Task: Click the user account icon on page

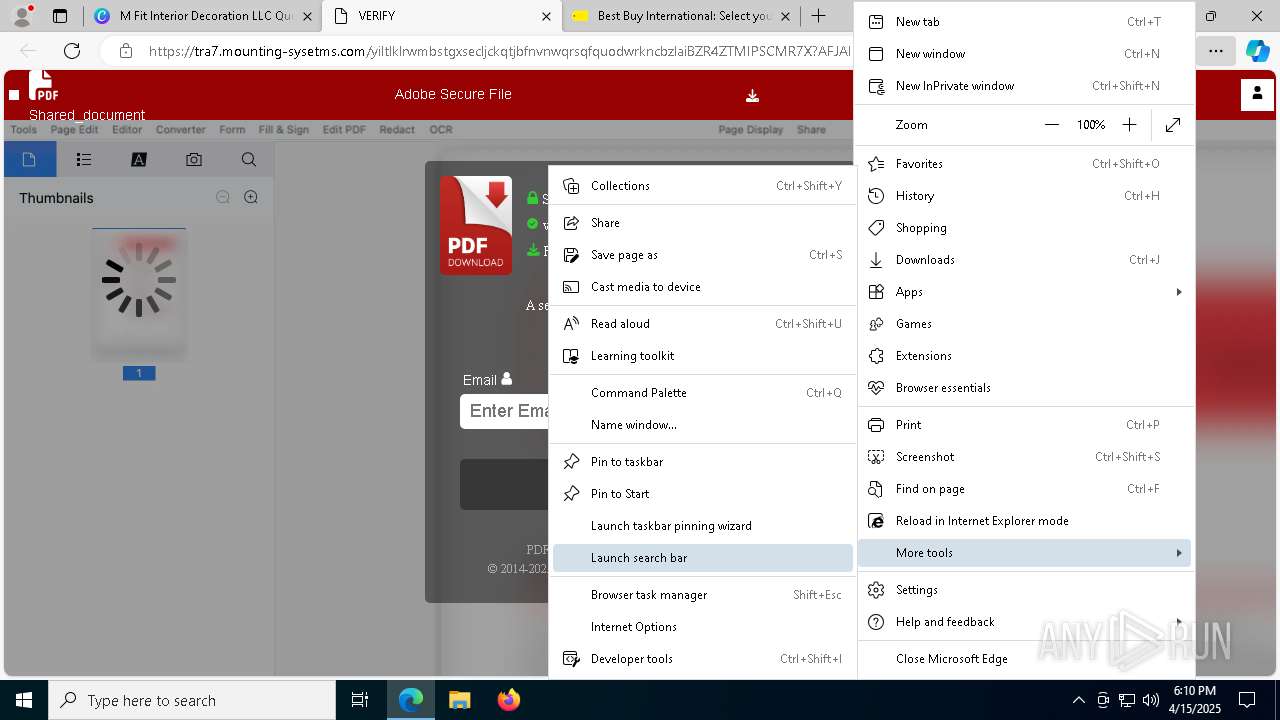Action: pyautogui.click(x=1257, y=94)
